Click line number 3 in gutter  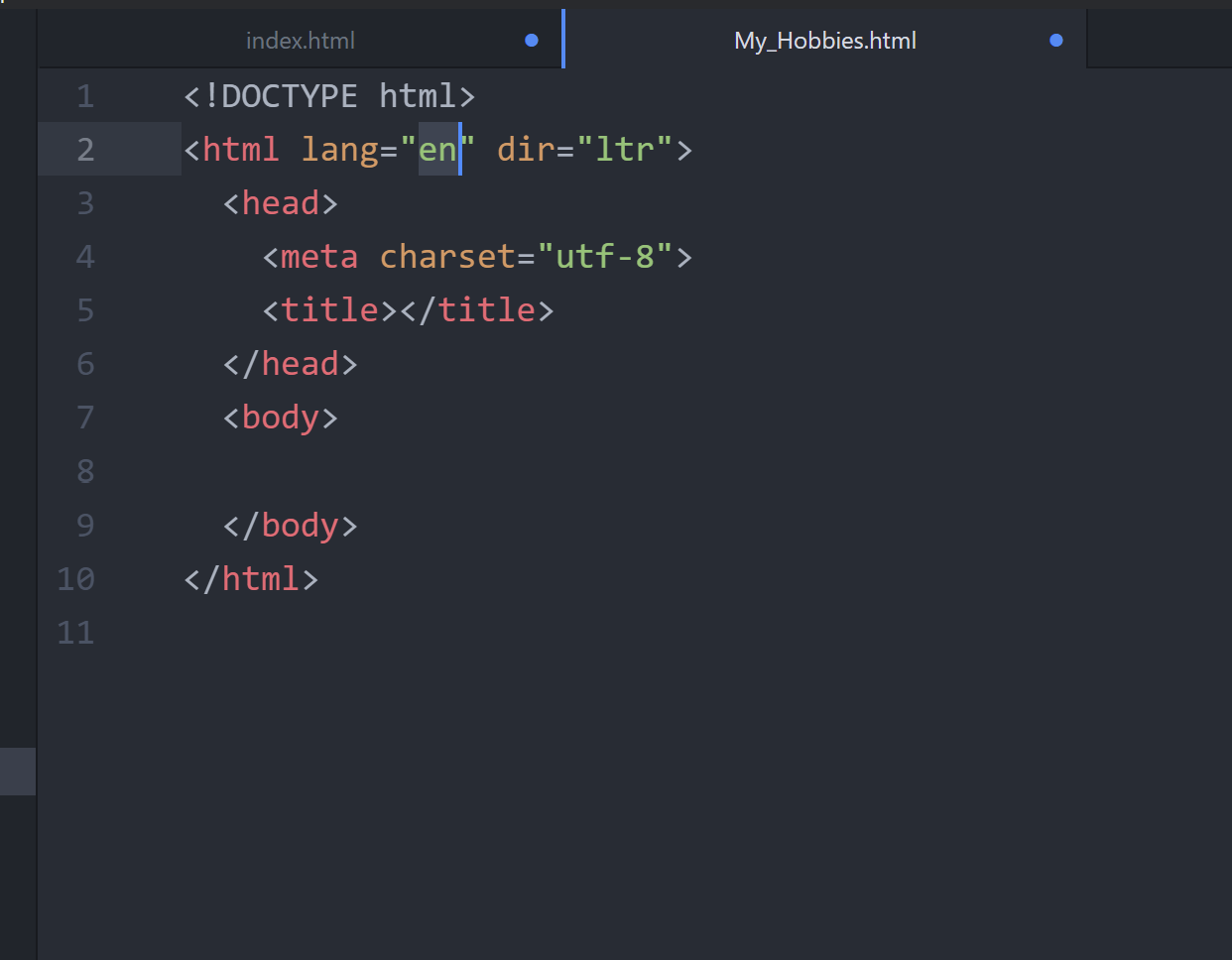click(x=85, y=203)
